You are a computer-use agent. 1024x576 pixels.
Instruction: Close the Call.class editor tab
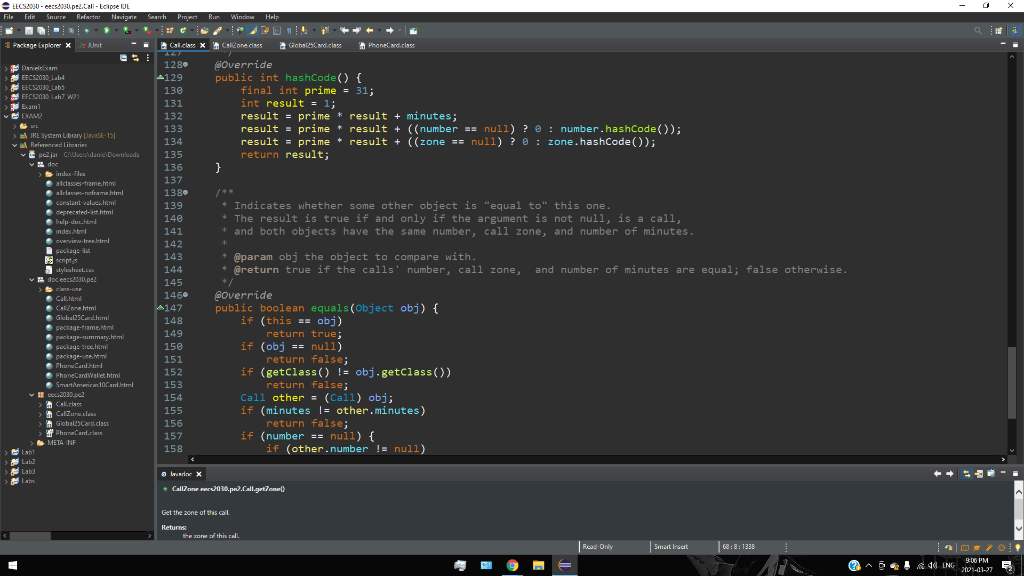(x=202, y=45)
